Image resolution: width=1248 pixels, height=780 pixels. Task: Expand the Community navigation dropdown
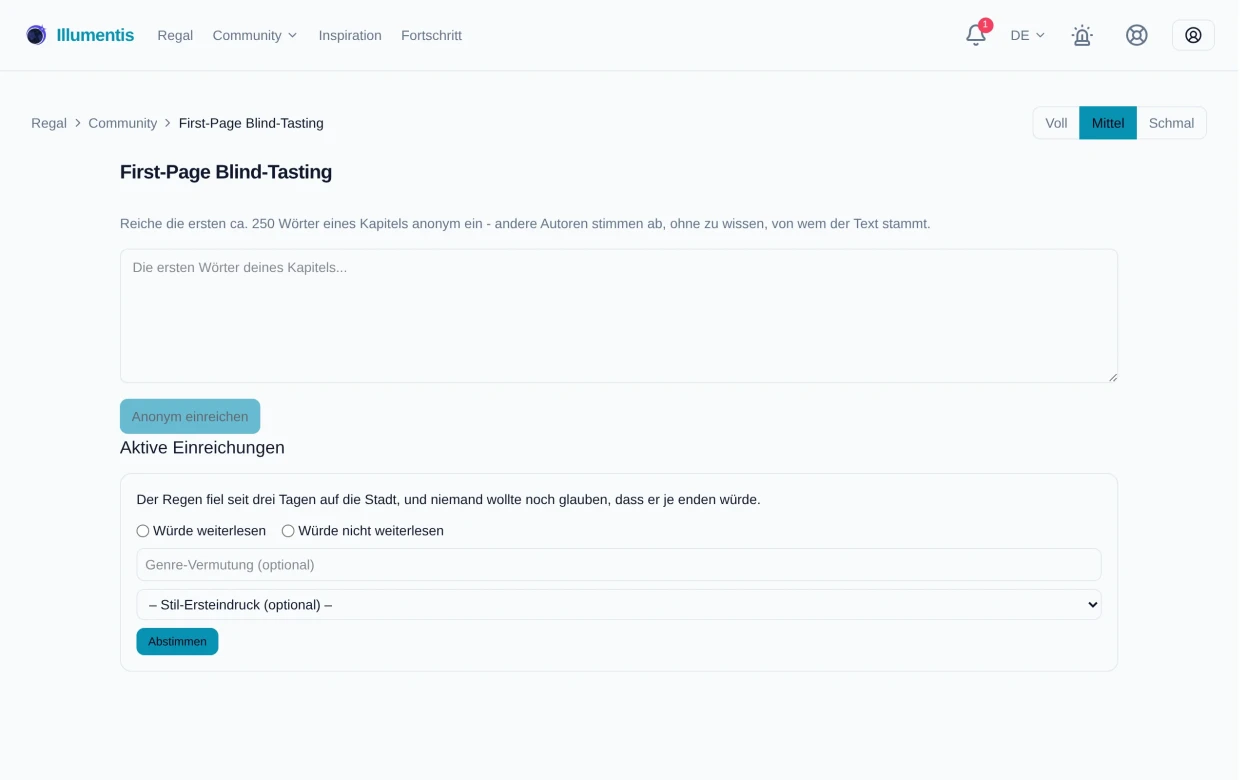[255, 35]
